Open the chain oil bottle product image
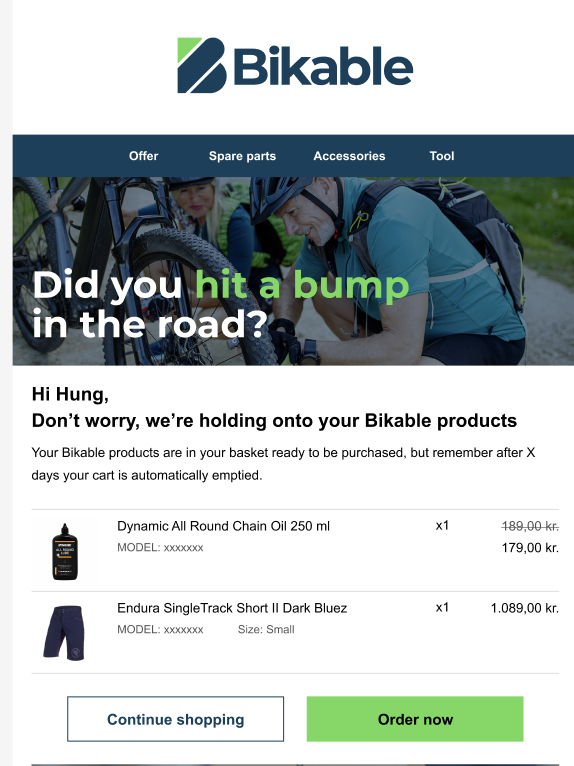Screen dimensions: 574x766 point(65,551)
